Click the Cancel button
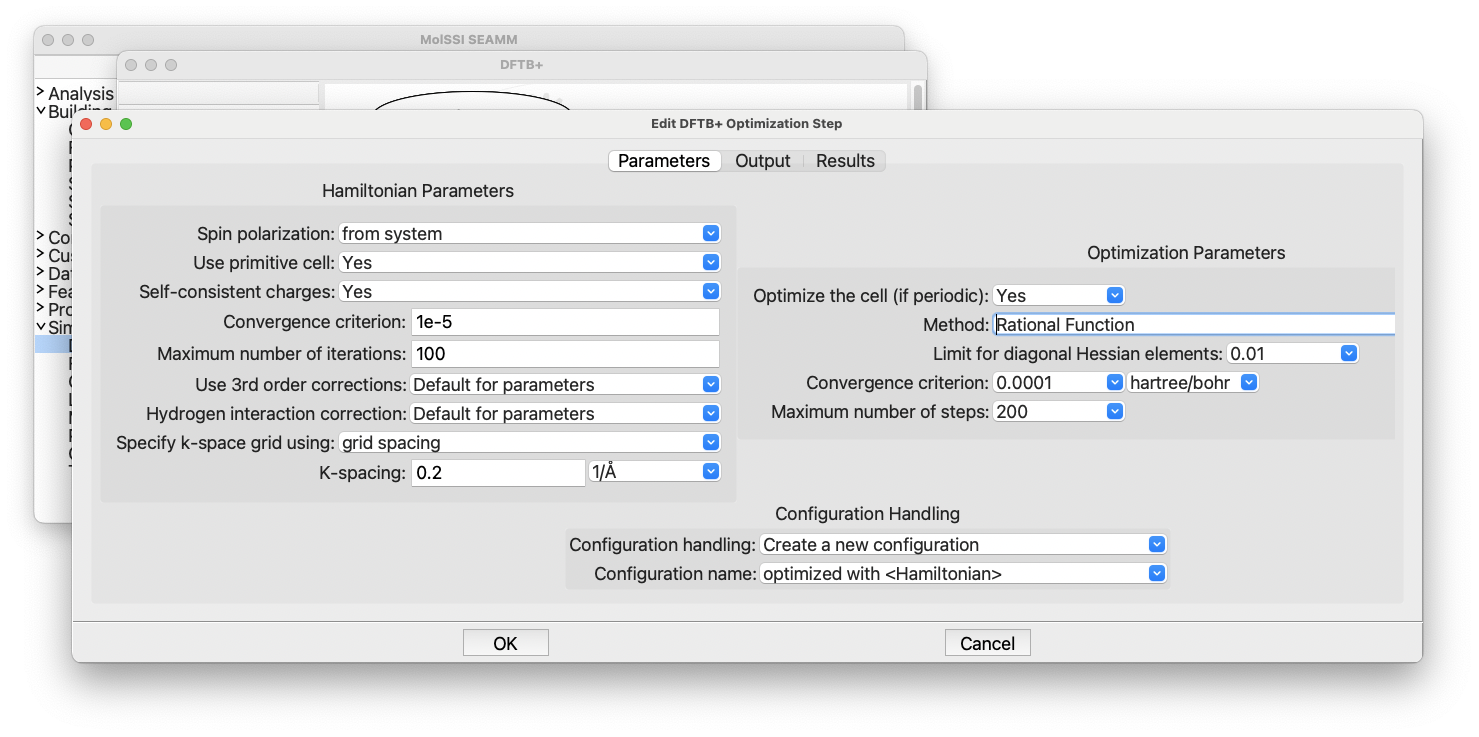 pyautogui.click(x=987, y=643)
